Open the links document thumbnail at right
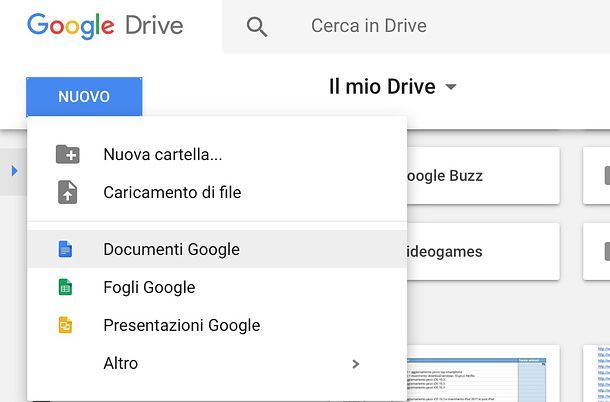 click(596, 374)
